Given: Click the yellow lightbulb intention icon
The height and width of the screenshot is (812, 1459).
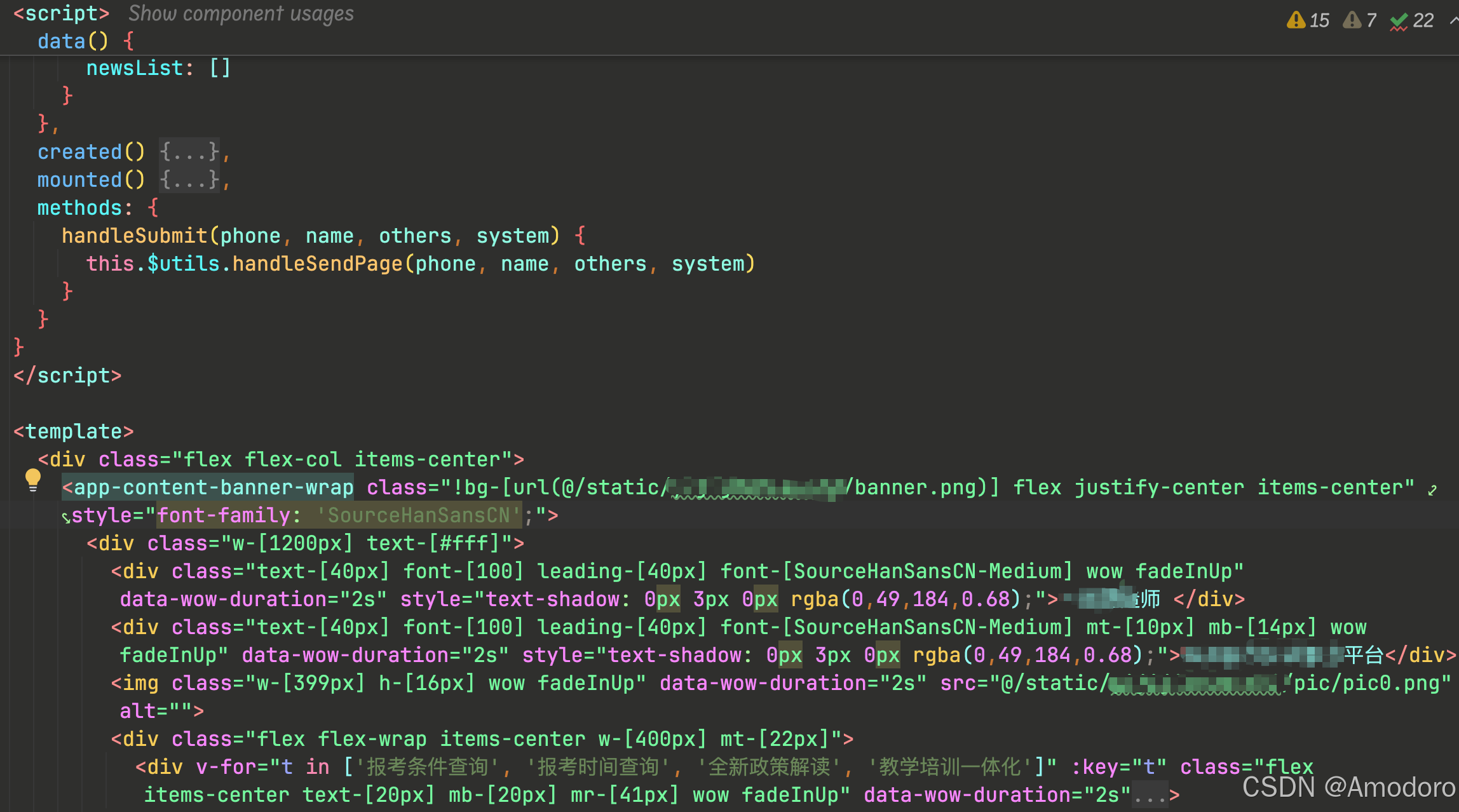Looking at the screenshot, I should point(32,480).
